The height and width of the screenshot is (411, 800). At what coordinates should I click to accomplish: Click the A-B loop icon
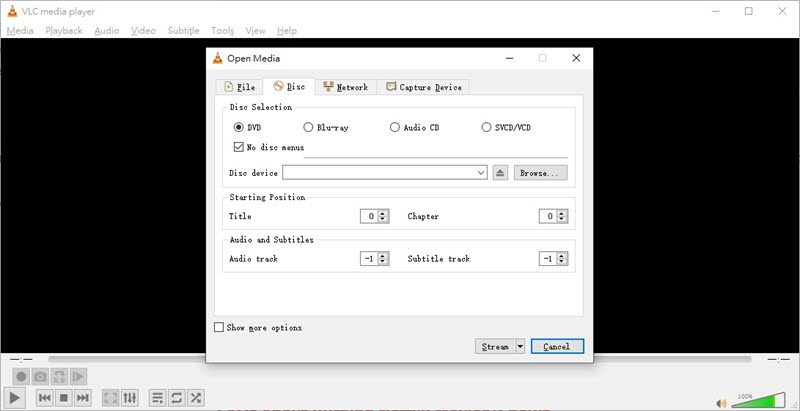pos(59,377)
